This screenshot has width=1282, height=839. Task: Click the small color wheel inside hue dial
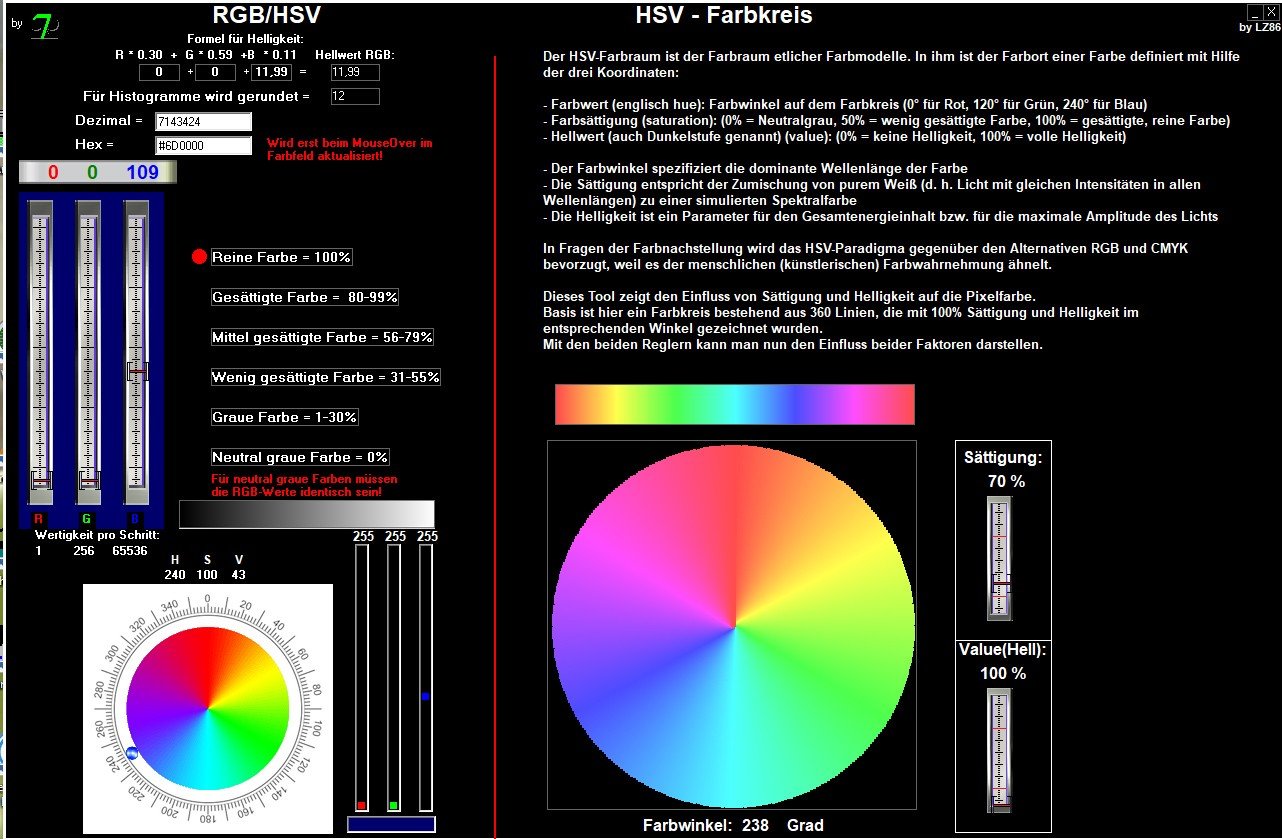tap(208, 711)
